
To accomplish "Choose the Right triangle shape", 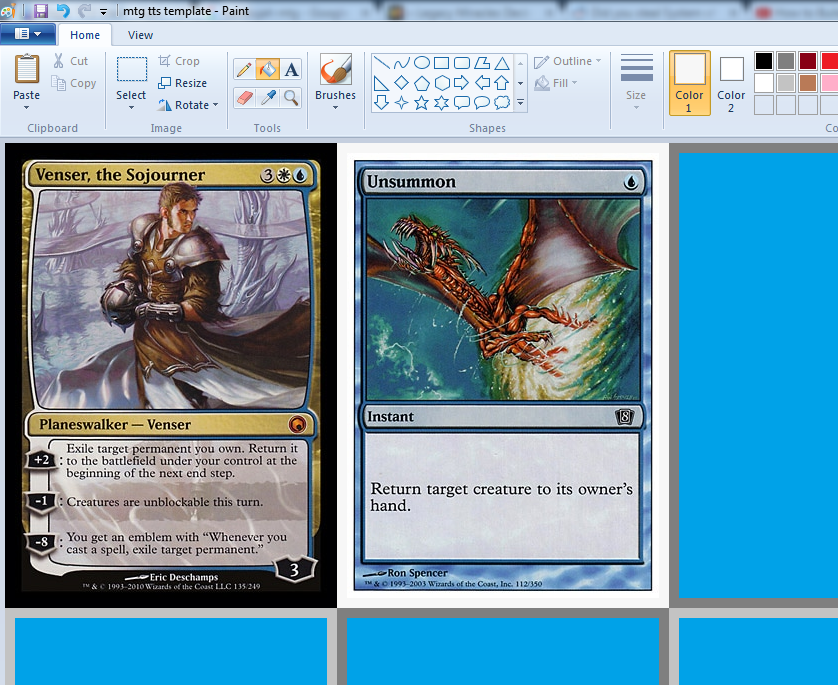I will pos(381,83).
